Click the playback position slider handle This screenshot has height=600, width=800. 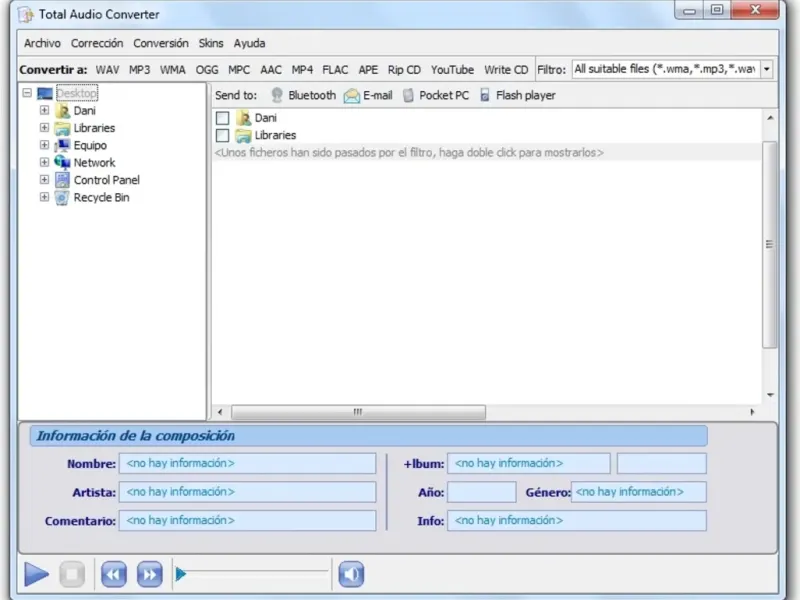click(181, 574)
